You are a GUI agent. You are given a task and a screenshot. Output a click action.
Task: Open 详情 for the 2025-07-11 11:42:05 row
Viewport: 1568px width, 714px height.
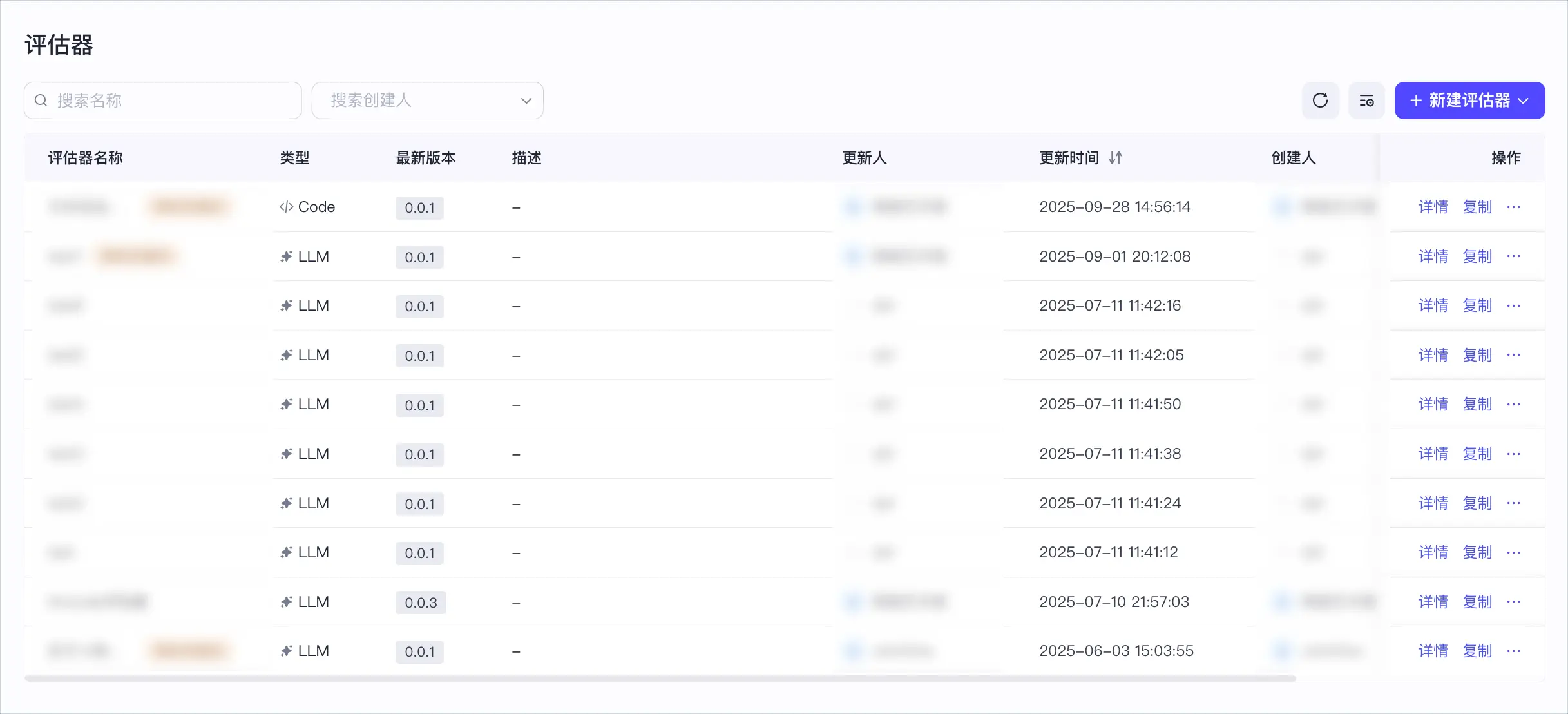coord(1433,355)
